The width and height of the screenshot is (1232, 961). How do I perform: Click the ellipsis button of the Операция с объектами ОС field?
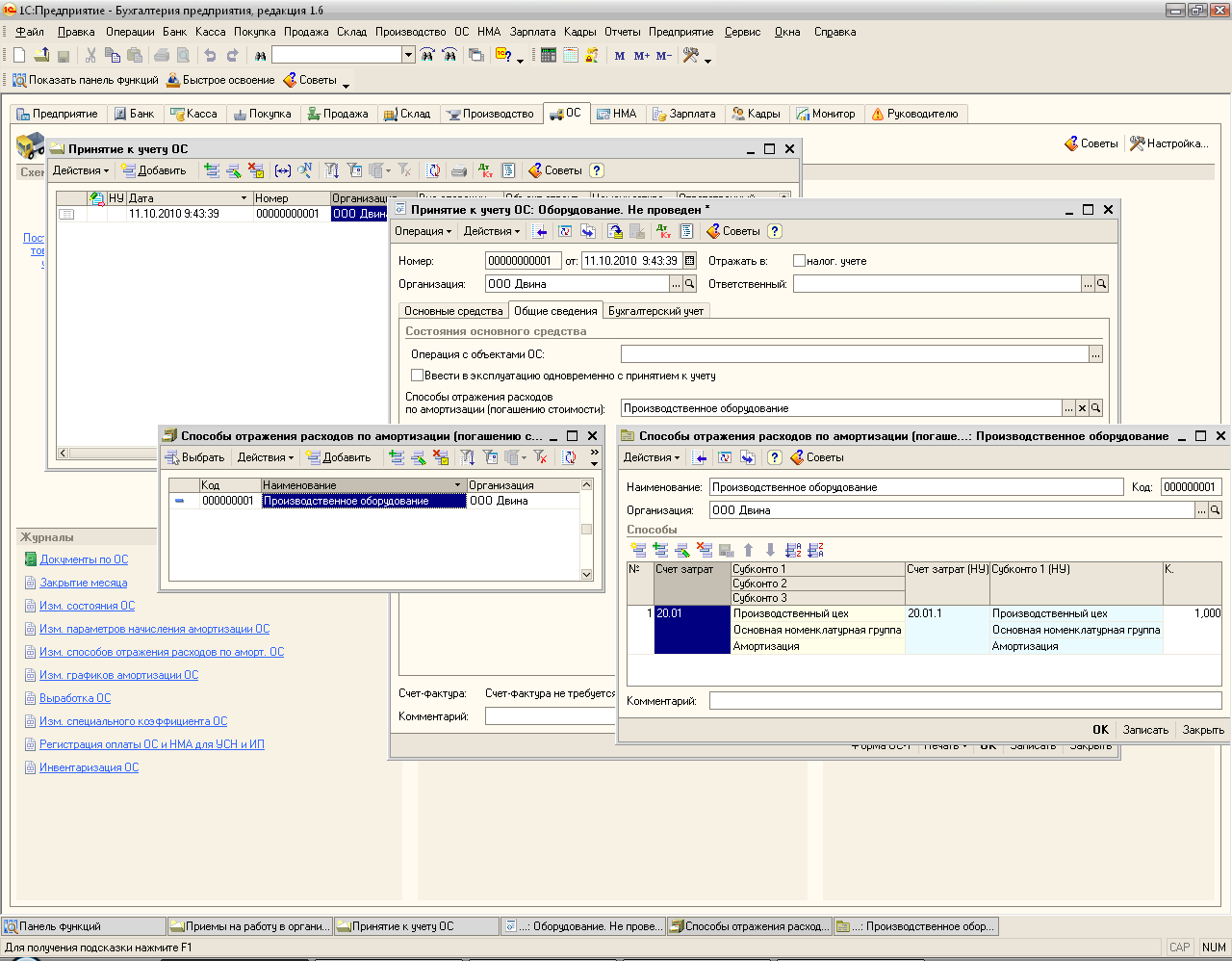[x=1095, y=354]
